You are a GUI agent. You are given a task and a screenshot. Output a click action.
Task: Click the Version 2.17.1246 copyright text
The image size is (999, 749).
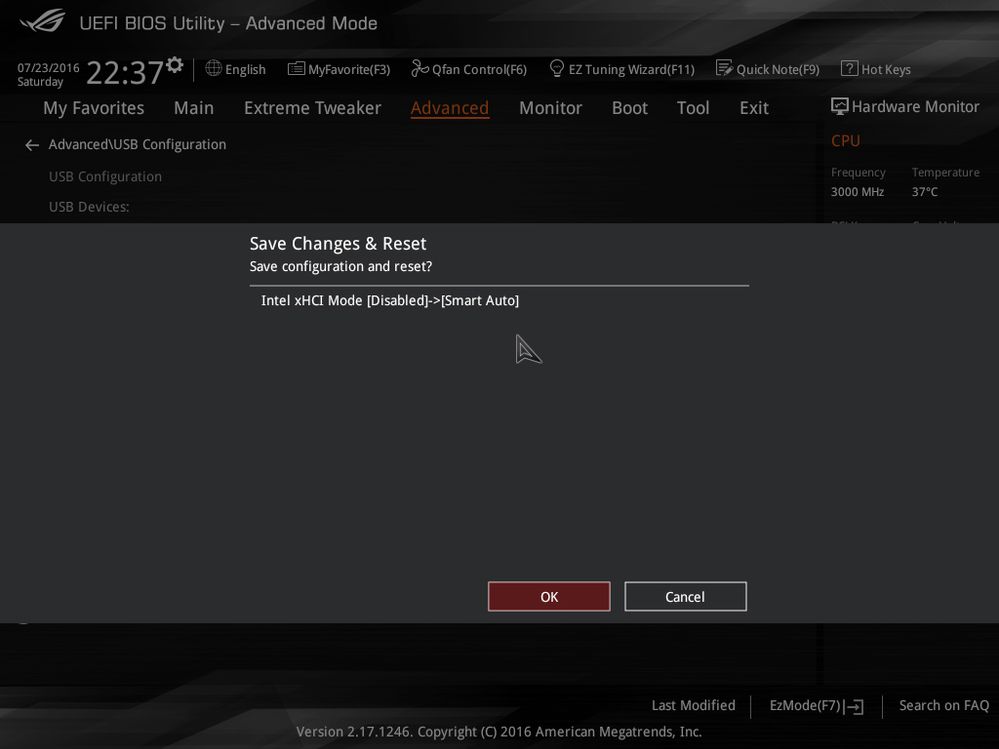click(499, 732)
